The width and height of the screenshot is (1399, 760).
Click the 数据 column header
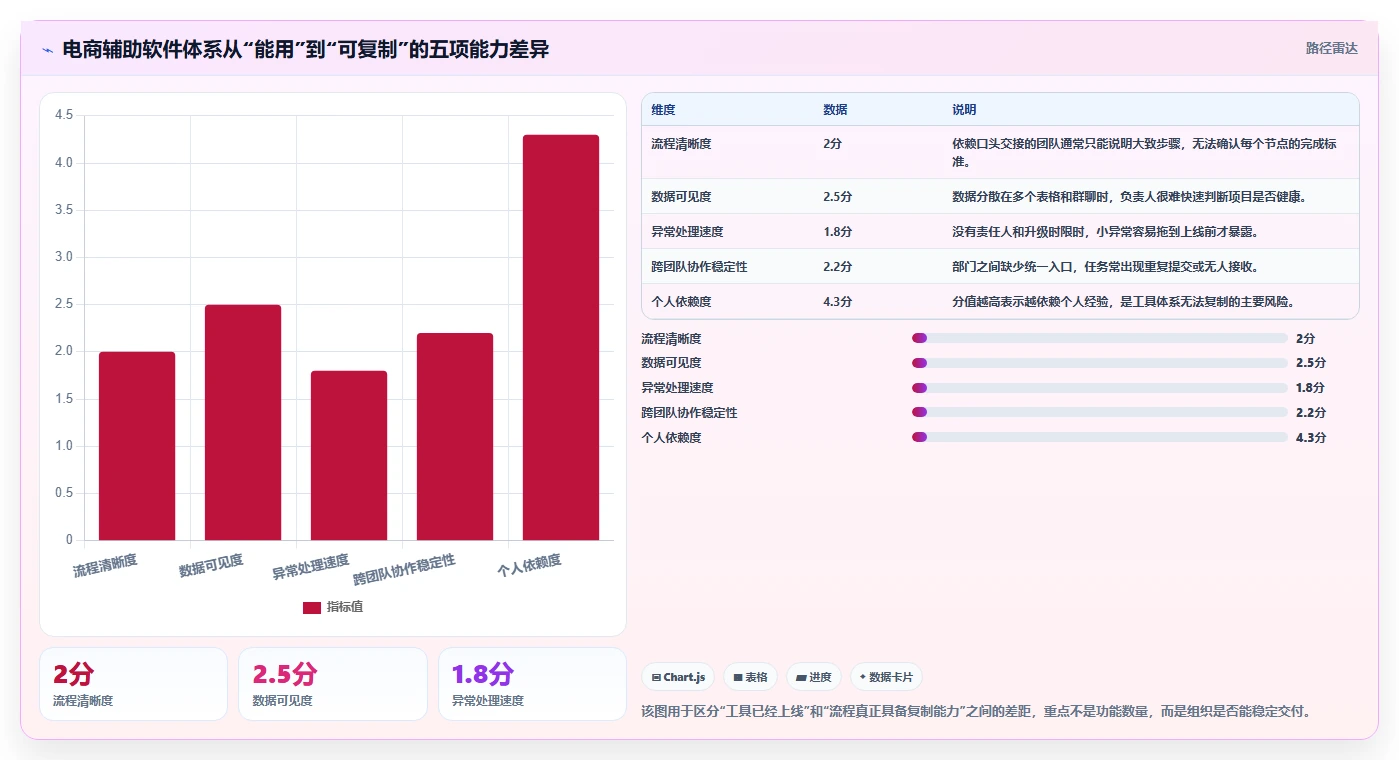tap(835, 110)
